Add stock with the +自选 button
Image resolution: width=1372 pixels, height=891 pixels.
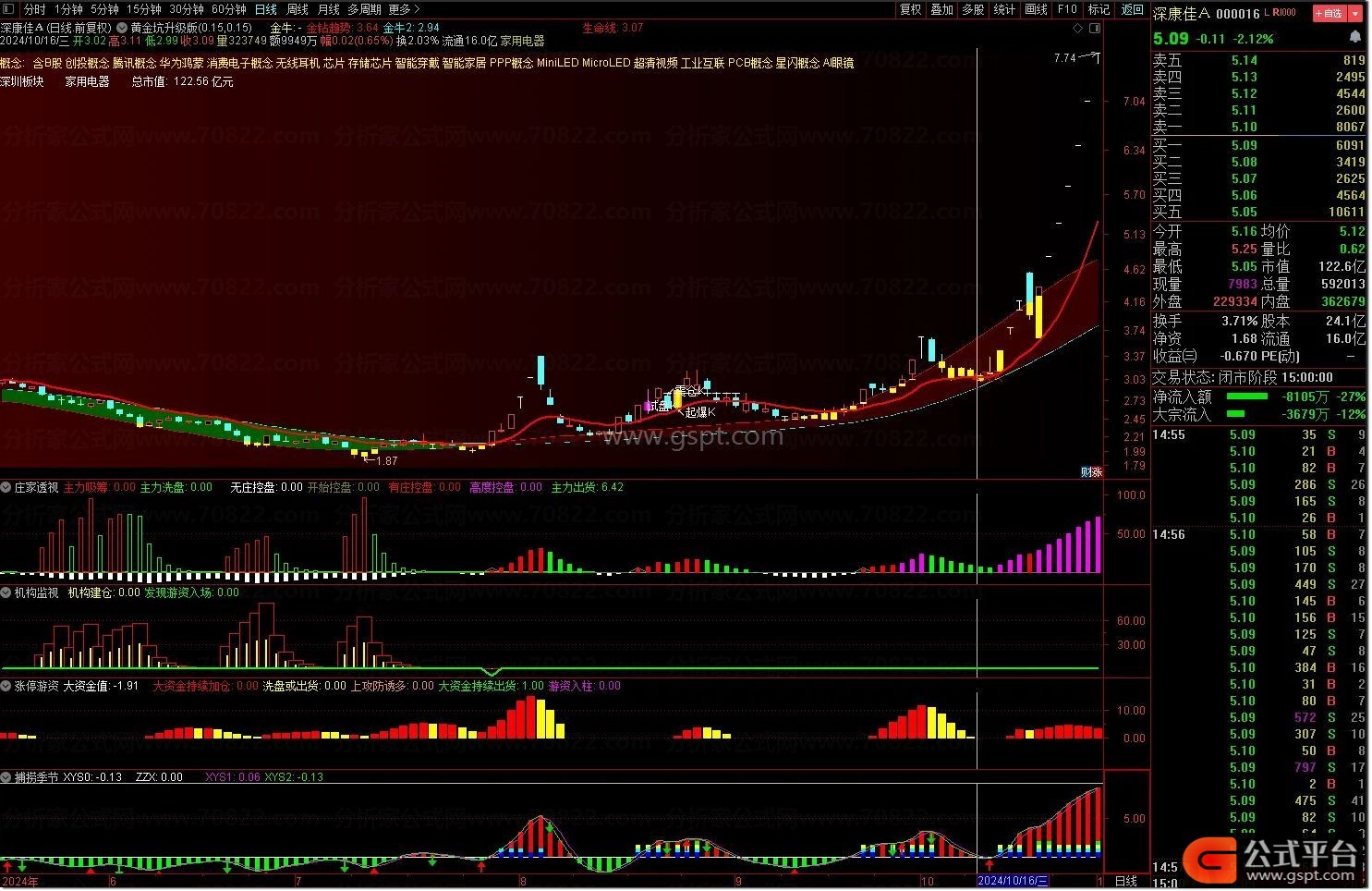[1329, 14]
